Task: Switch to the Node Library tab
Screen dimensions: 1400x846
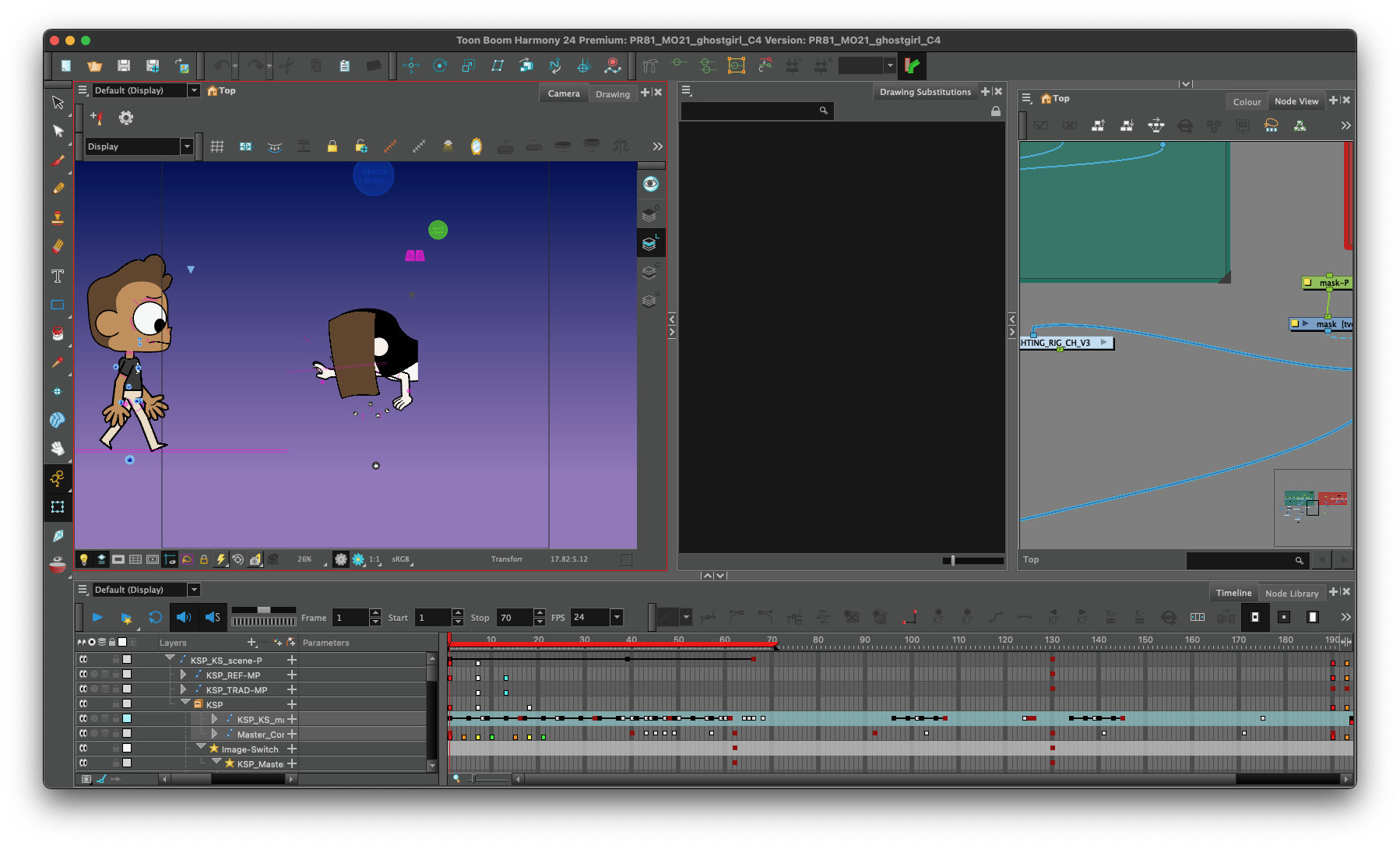Action: click(x=1292, y=594)
